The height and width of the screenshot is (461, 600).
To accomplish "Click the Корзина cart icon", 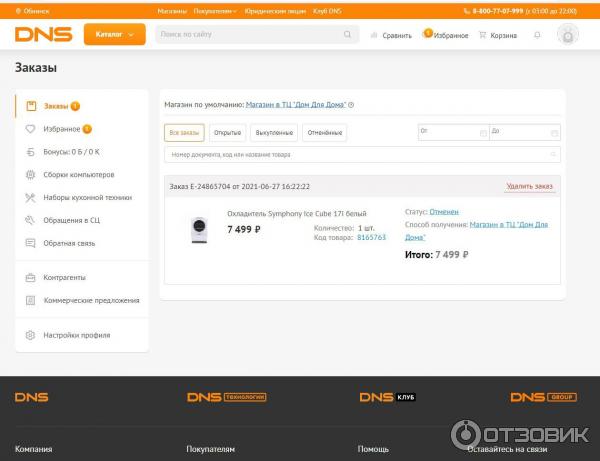I will pyautogui.click(x=482, y=35).
